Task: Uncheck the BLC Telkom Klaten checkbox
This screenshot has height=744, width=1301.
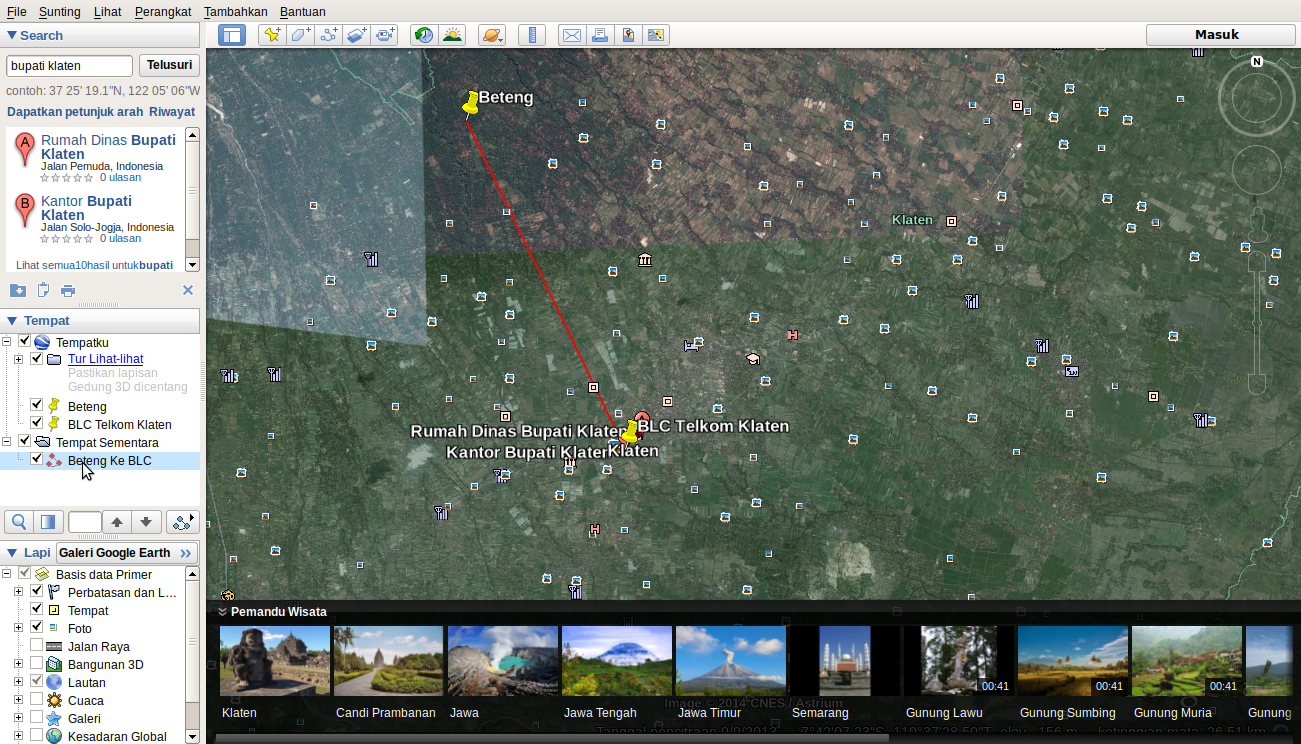Action: click(x=37, y=423)
